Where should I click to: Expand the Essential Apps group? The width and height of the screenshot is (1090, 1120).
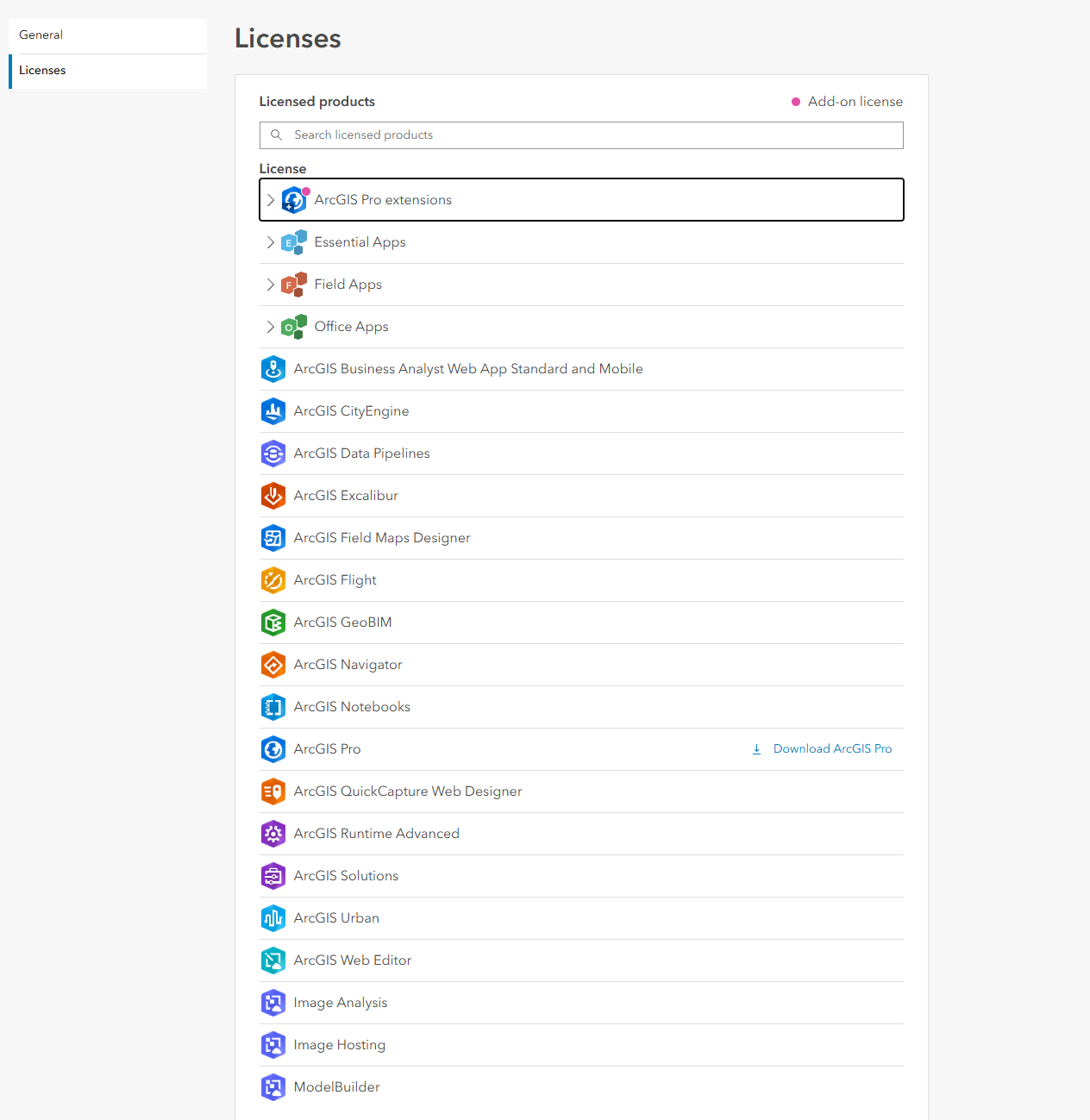click(271, 242)
